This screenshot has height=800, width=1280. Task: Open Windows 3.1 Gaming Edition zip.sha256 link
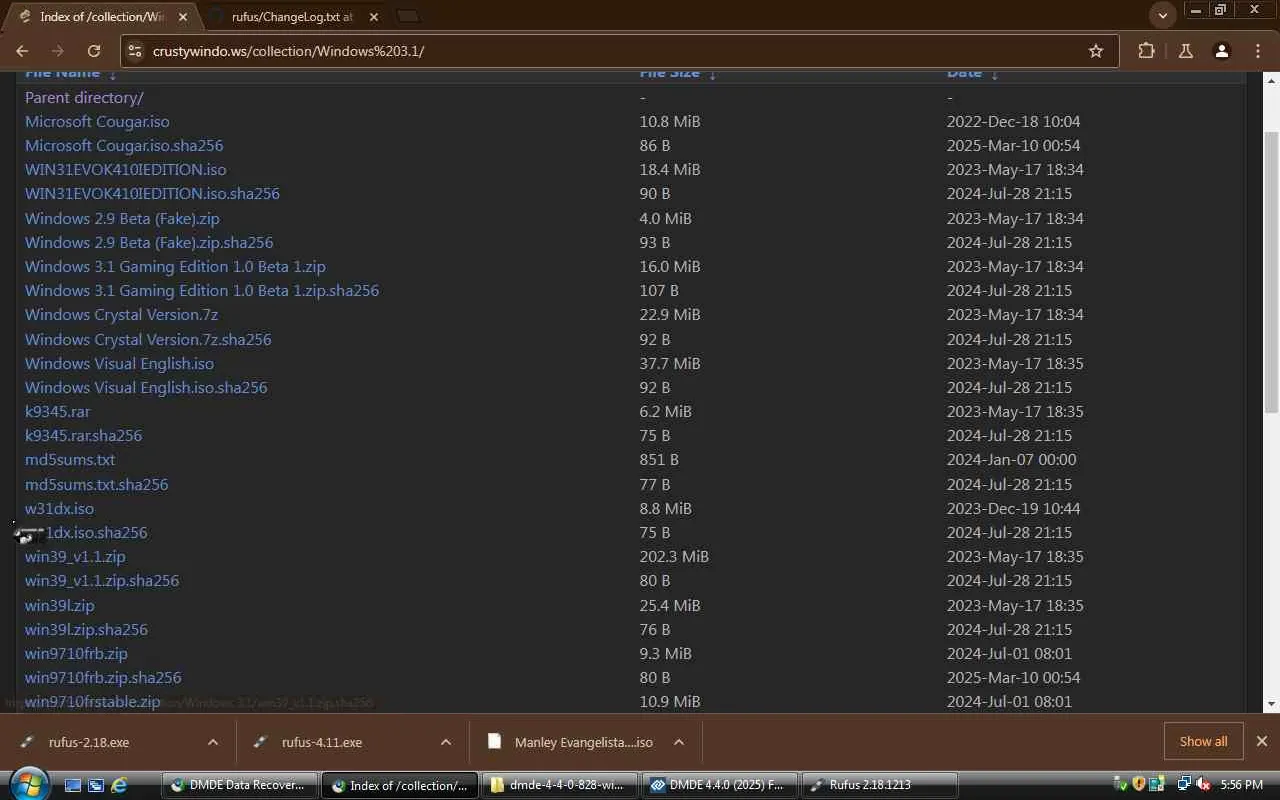(x=202, y=290)
